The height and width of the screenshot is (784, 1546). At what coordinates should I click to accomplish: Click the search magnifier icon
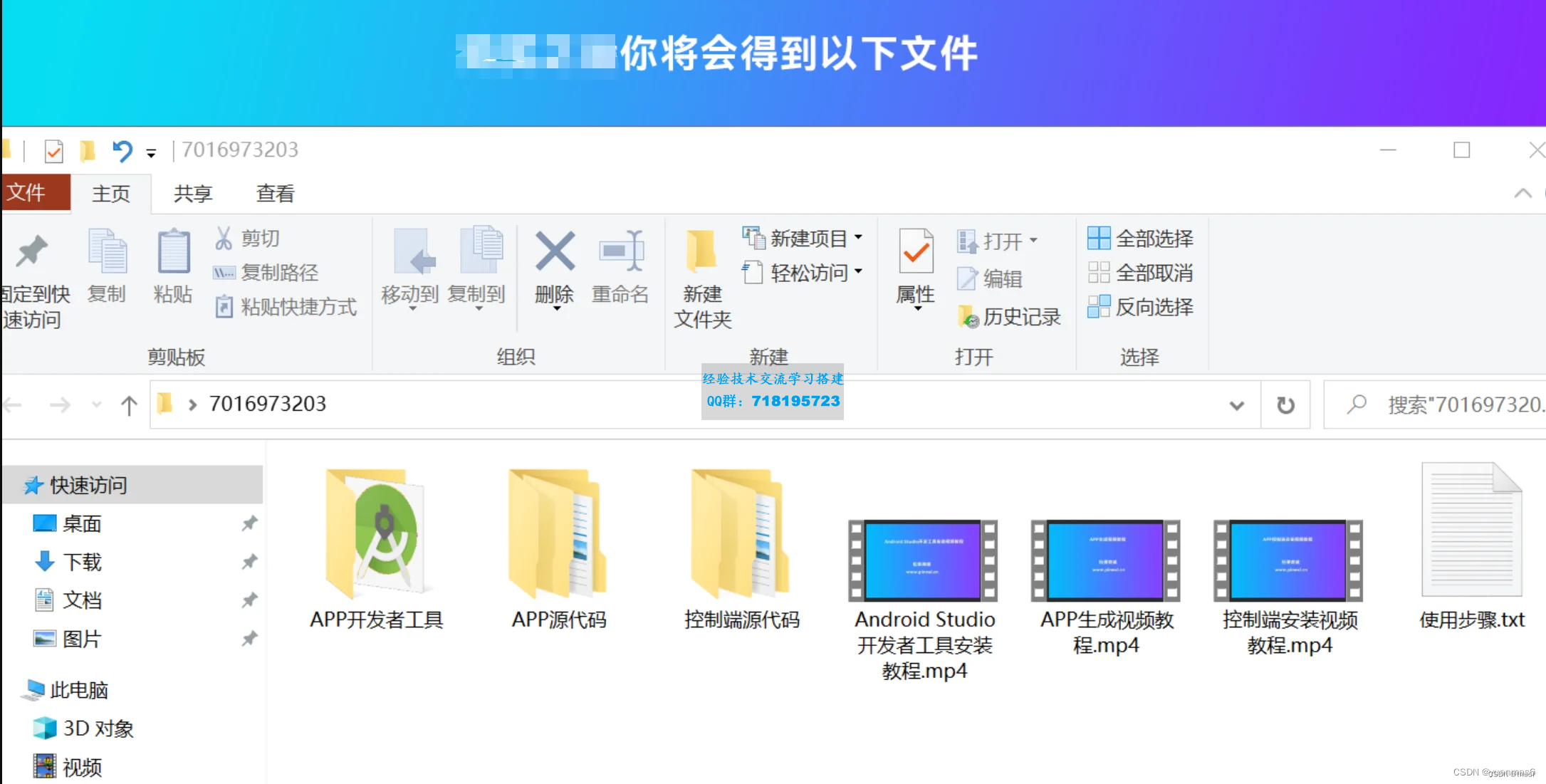click(x=1357, y=404)
